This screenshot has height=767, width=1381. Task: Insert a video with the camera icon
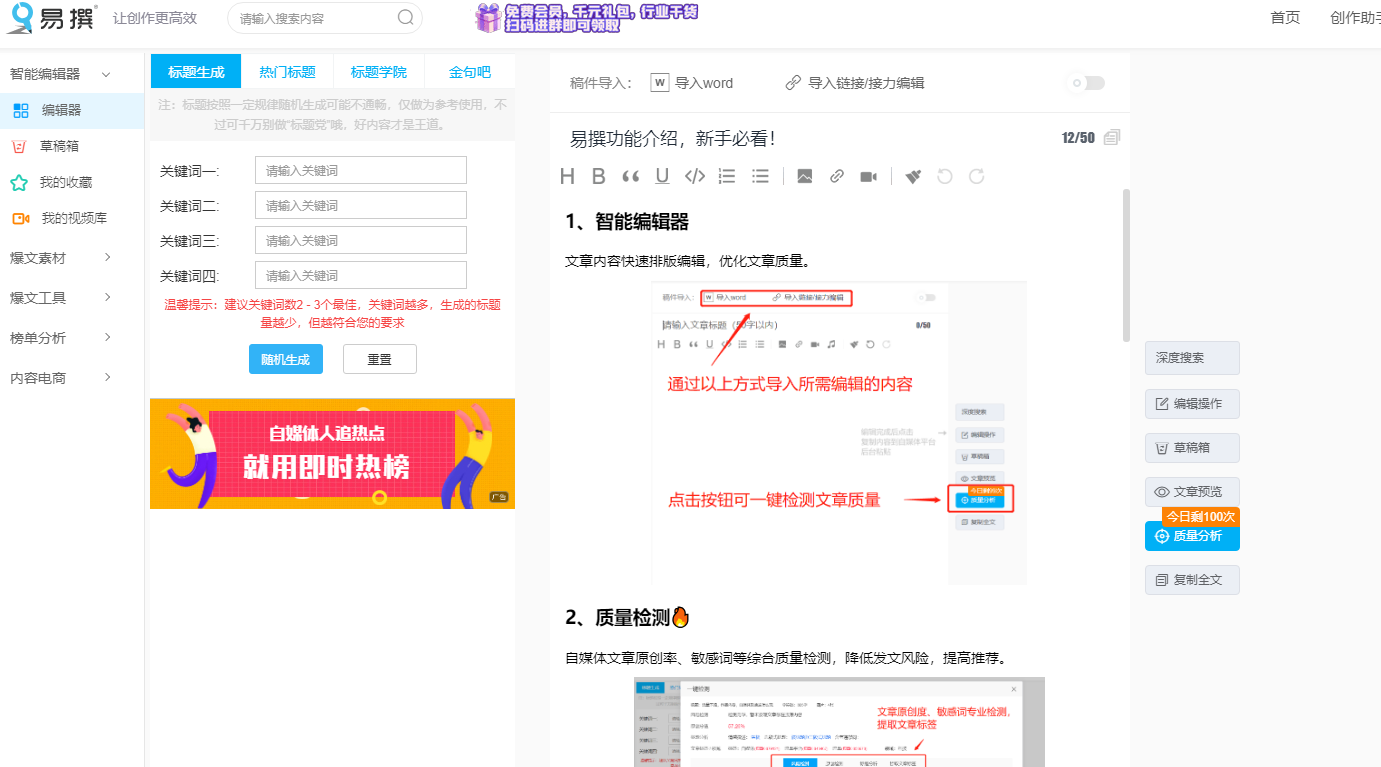click(x=868, y=176)
